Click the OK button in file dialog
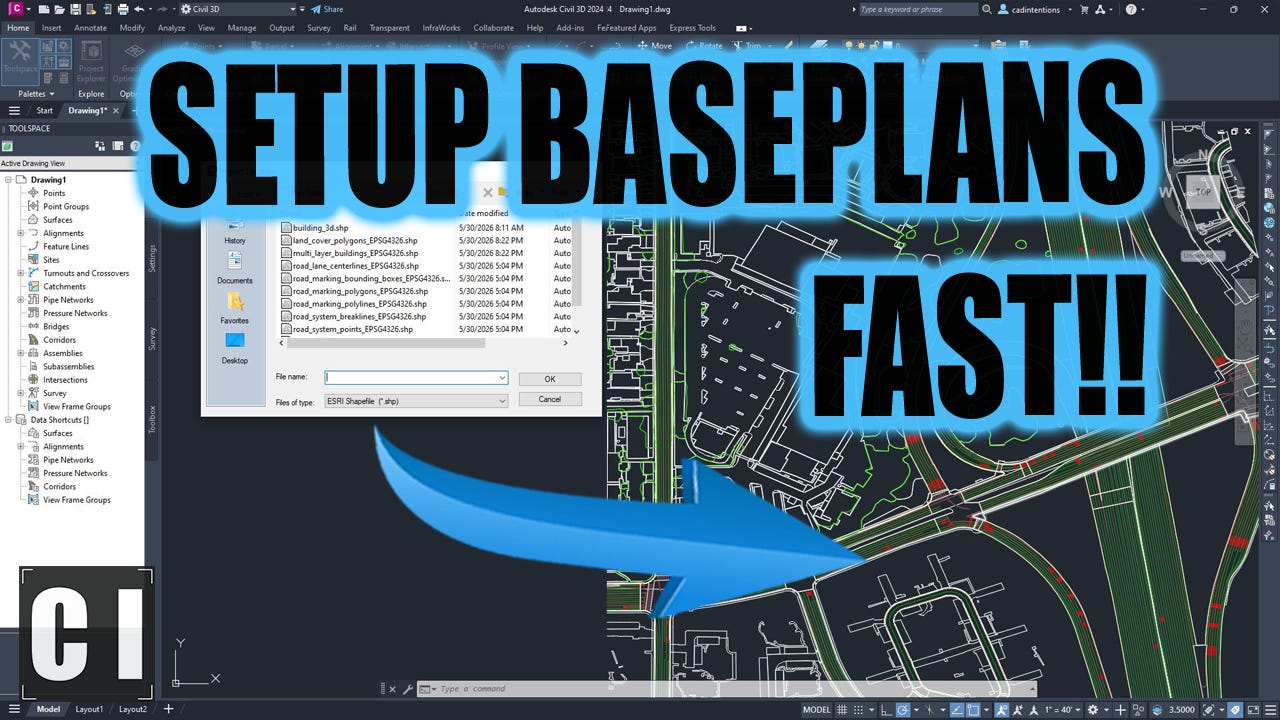The height and width of the screenshot is (720, 1280). pyautogui.click(x=550, y=379)
